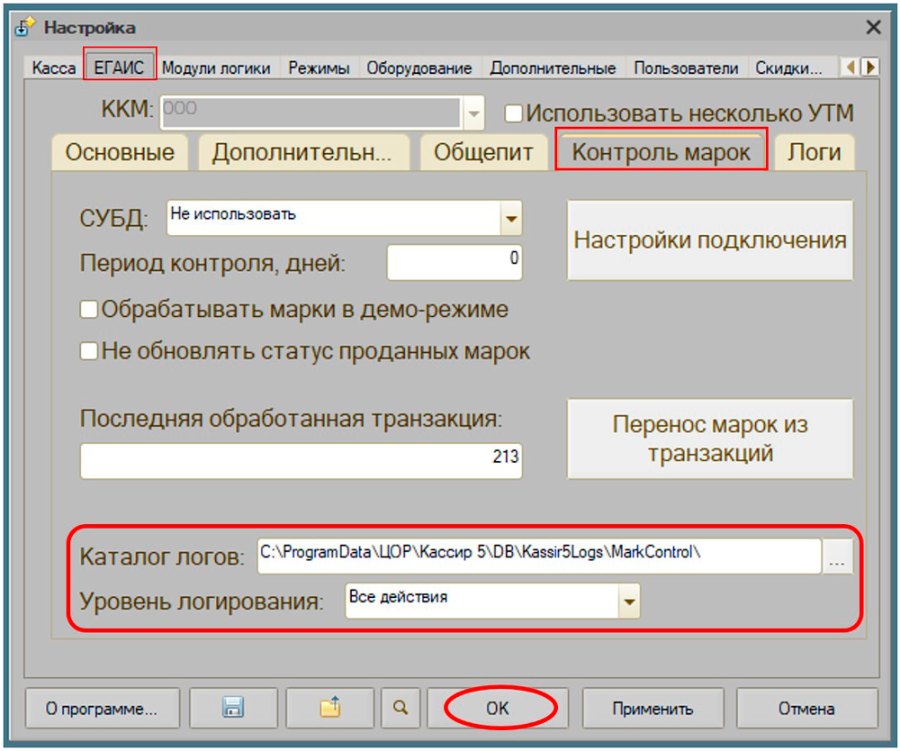The width and height of the screenshot is (900, 751).
Task: Open the Оборудование tab
Action: point(419,68)
